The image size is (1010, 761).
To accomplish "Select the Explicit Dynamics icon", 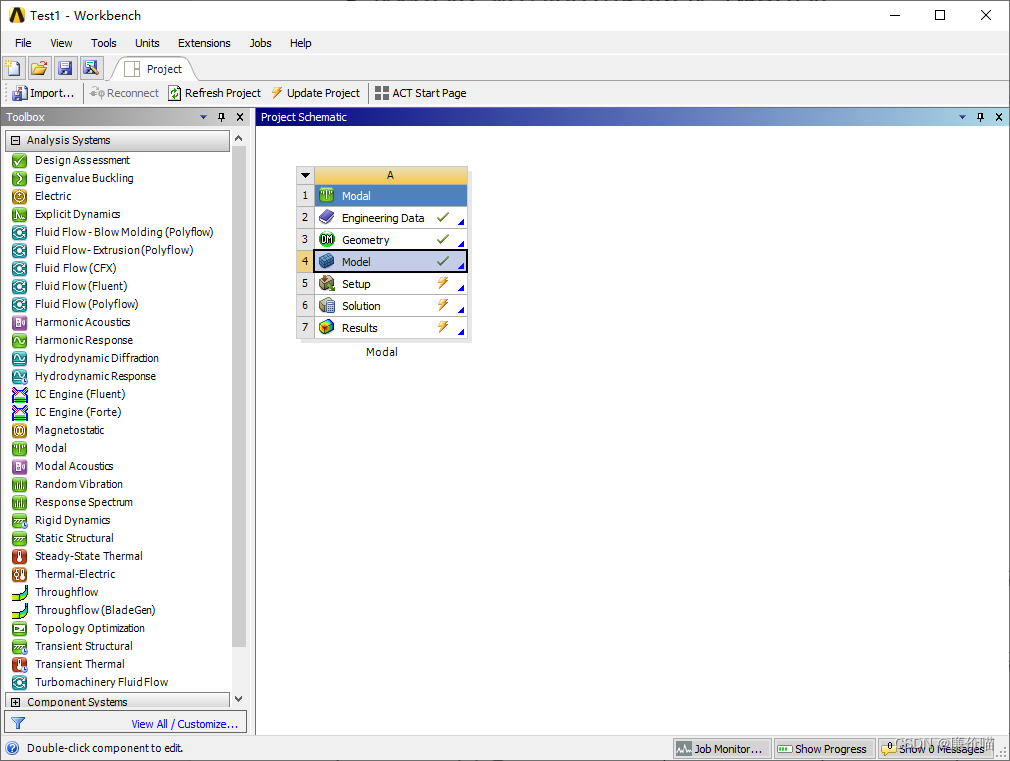I will [x=19, y=215].
